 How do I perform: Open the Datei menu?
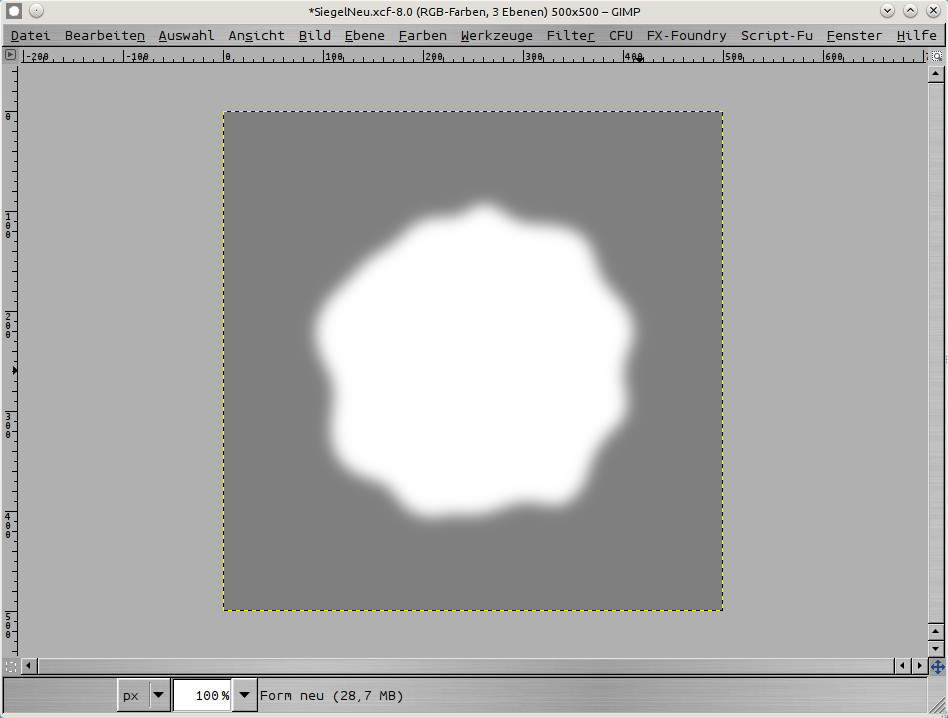tap(30, 35)
